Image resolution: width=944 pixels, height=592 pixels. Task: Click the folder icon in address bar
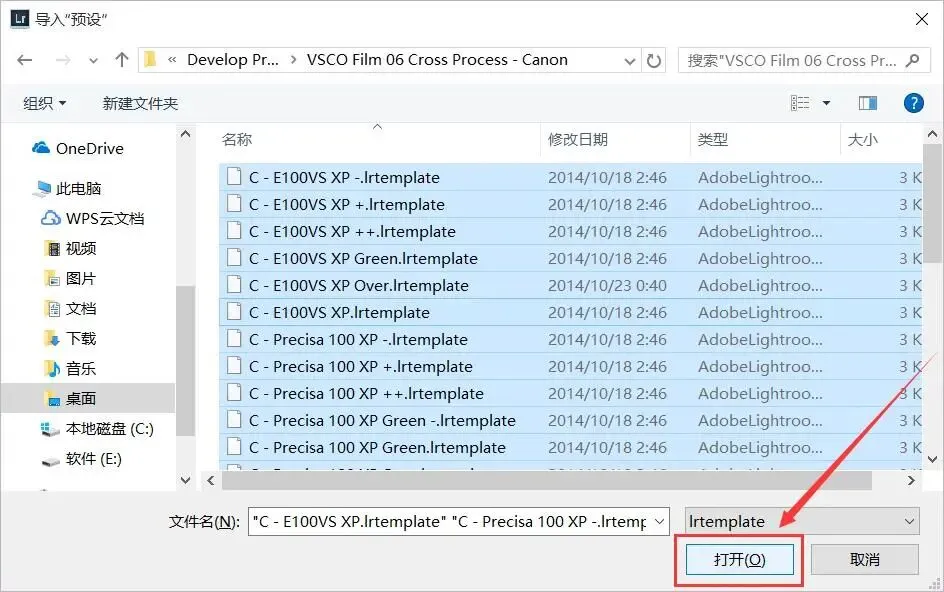pyautogui.click(x=151, y=60)
